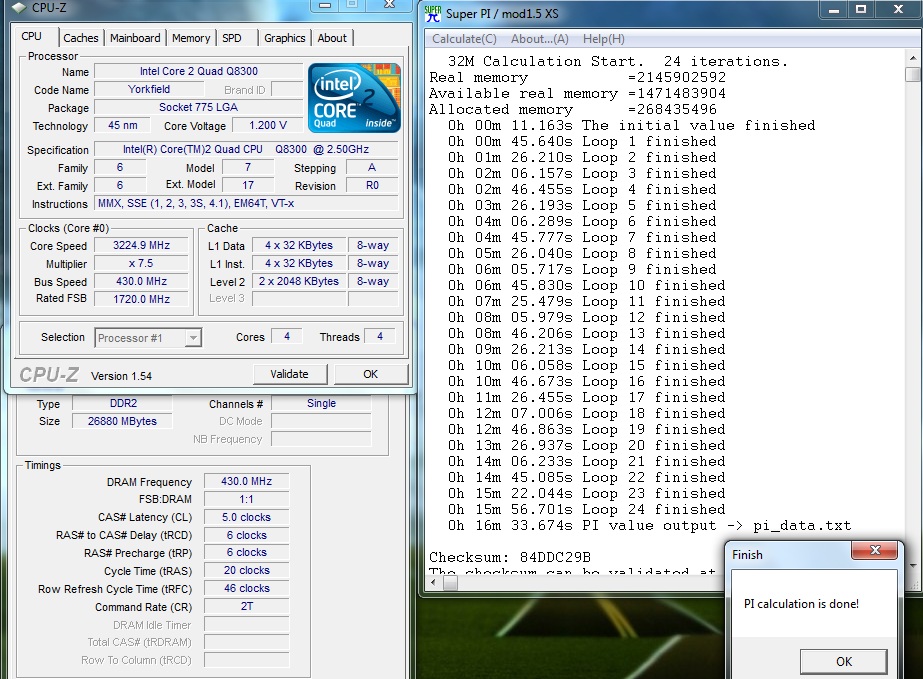Open the SPD tab

[231, 38]
